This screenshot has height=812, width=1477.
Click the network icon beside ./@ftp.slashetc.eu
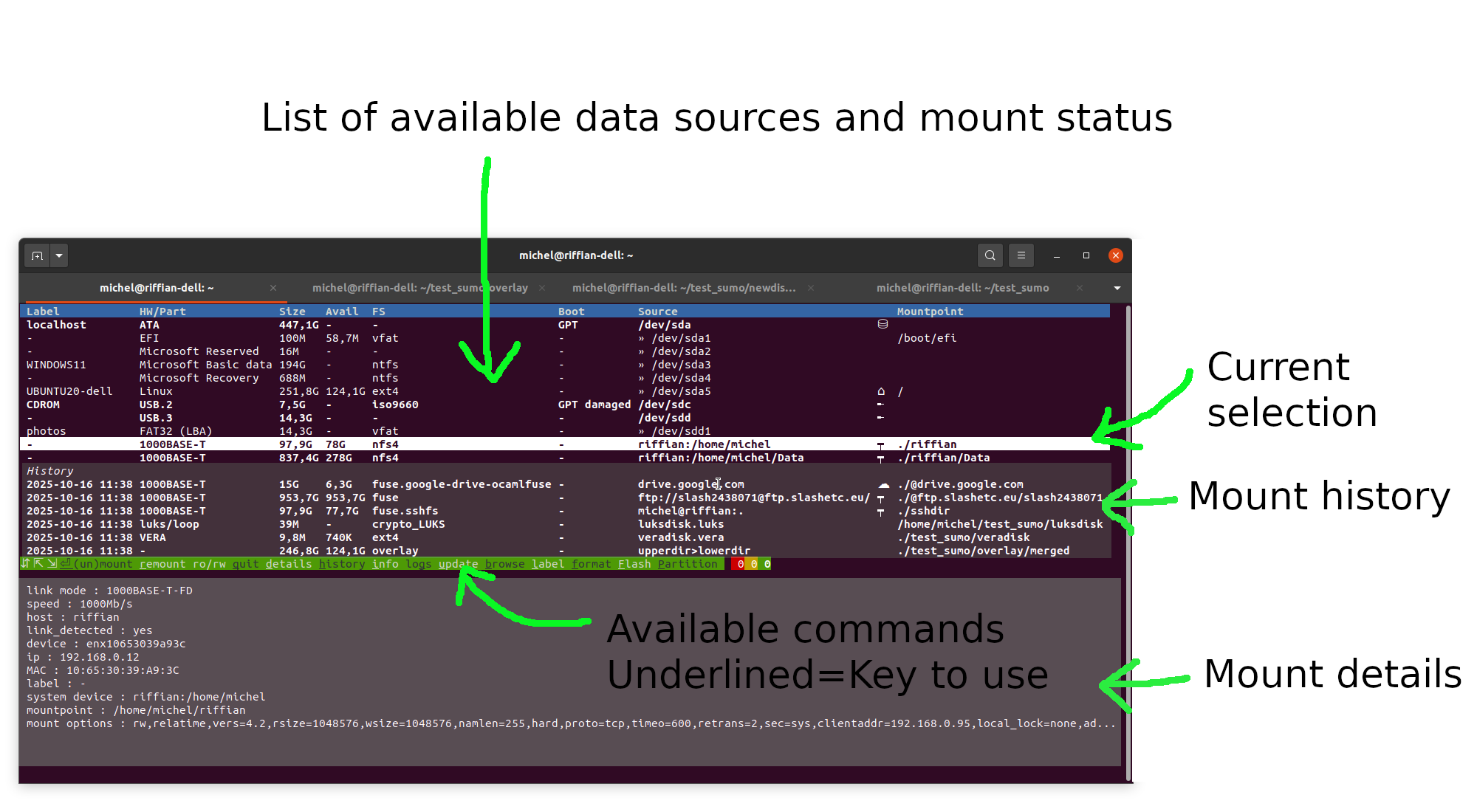tap(880, 498)
